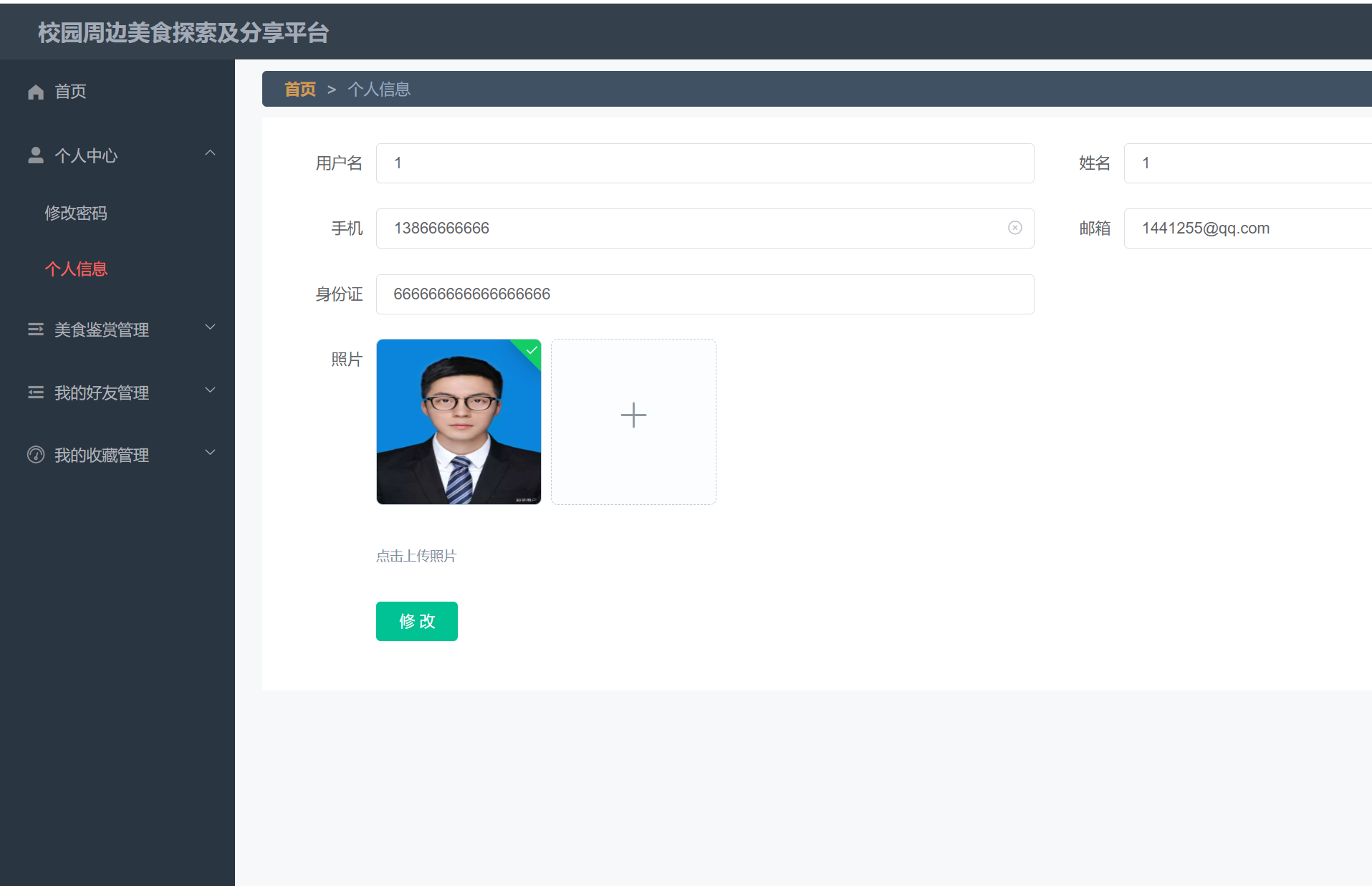Click the 点击上传照片 upload text
The width and height of the screenshot is (1372, 886).
pos(416,556)
